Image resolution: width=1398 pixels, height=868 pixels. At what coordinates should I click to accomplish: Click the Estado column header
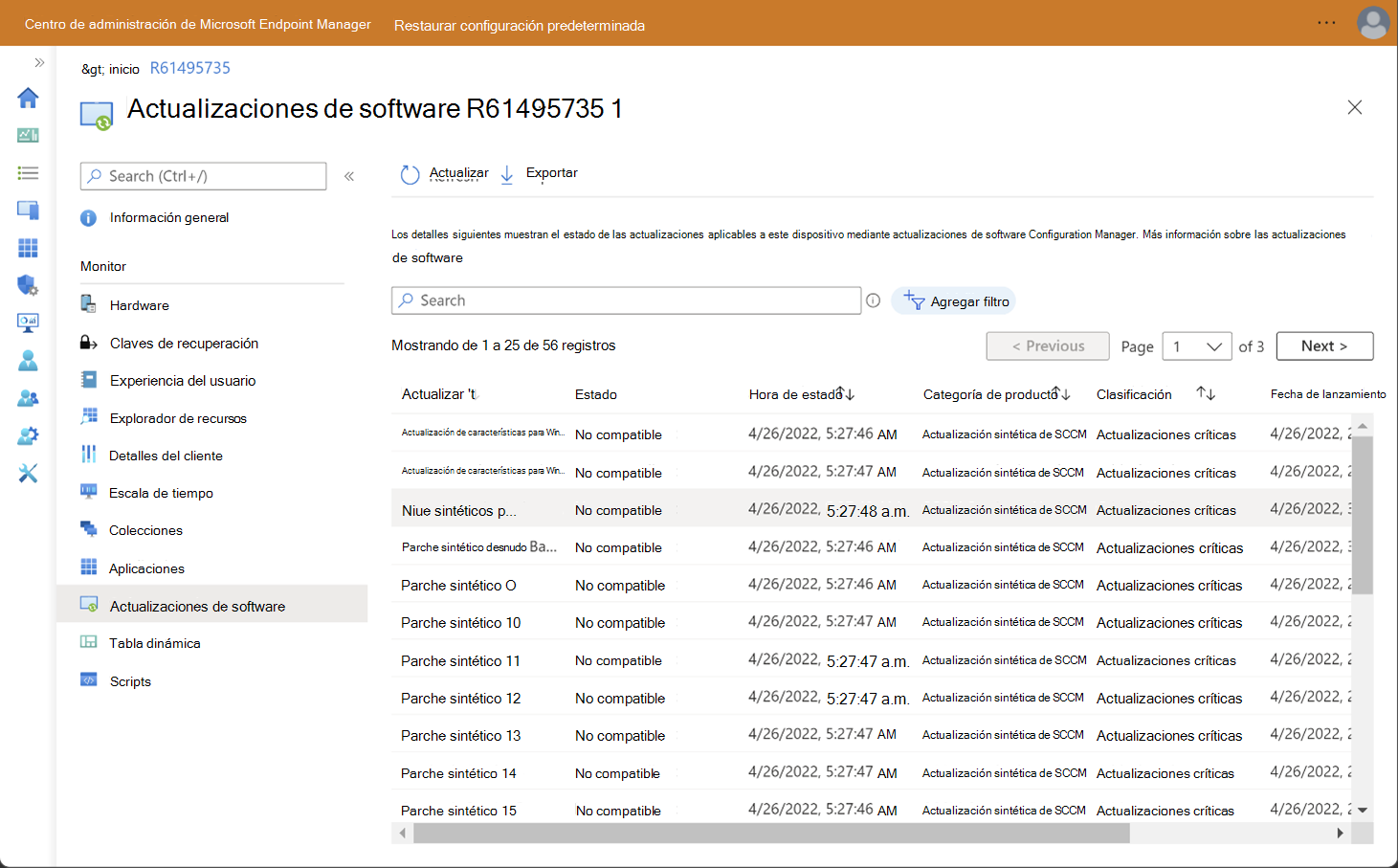[596, 394]
